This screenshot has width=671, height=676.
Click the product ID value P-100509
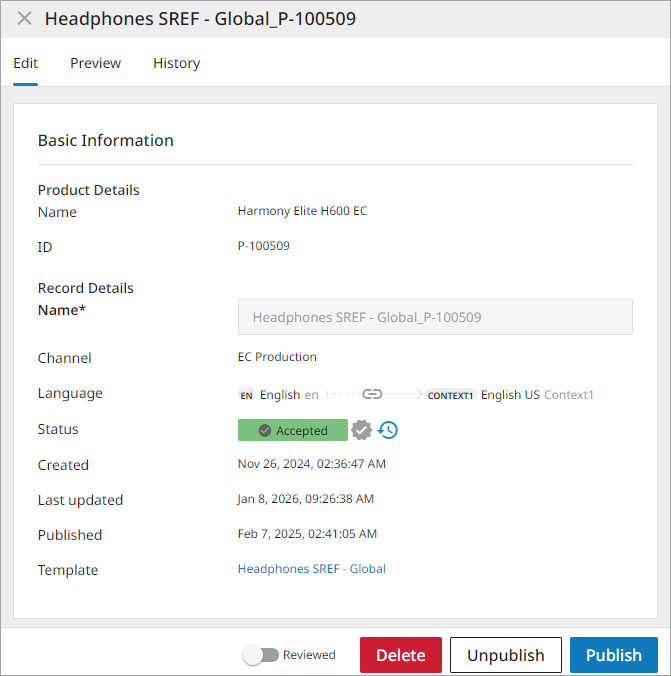pyautogui.click(x=263, y=246)
